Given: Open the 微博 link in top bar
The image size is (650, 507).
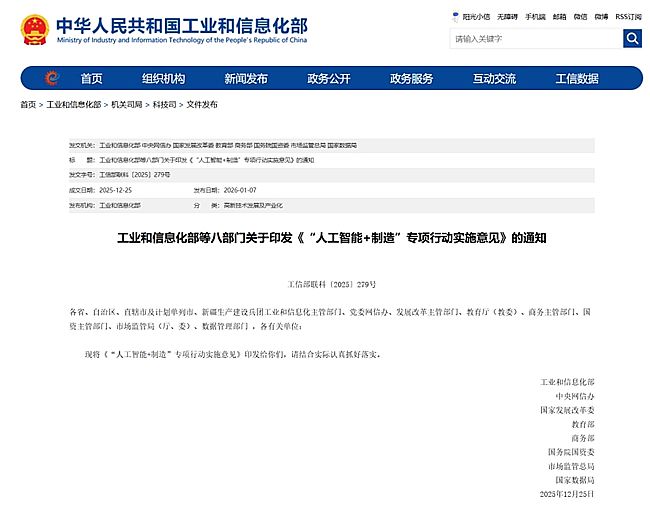Looking at the screenshot, I should click(x=601, y=17).
